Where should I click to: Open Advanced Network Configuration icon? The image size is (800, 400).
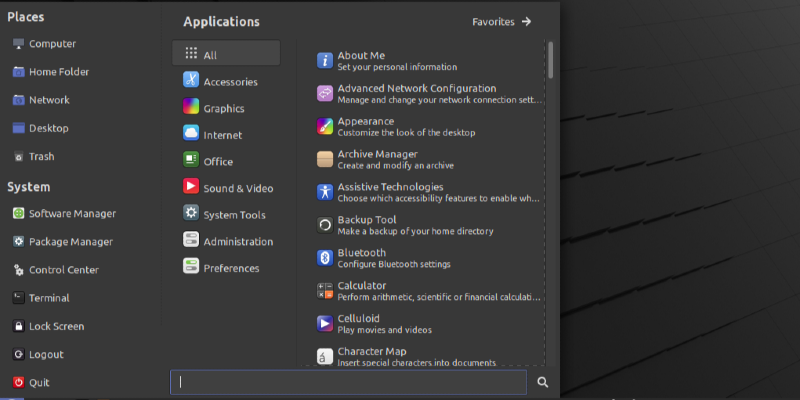(325, 94)
